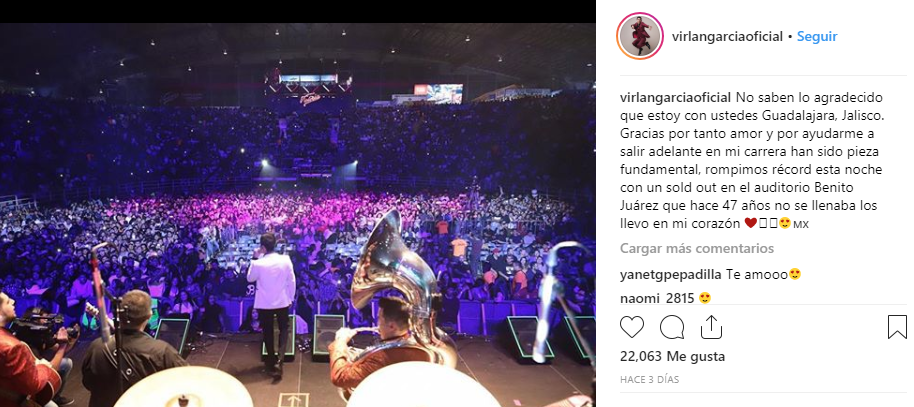The width and height of the screenshot is (914, 407).
Task: Follow the account via Seguir
Action: pos(817,37)
